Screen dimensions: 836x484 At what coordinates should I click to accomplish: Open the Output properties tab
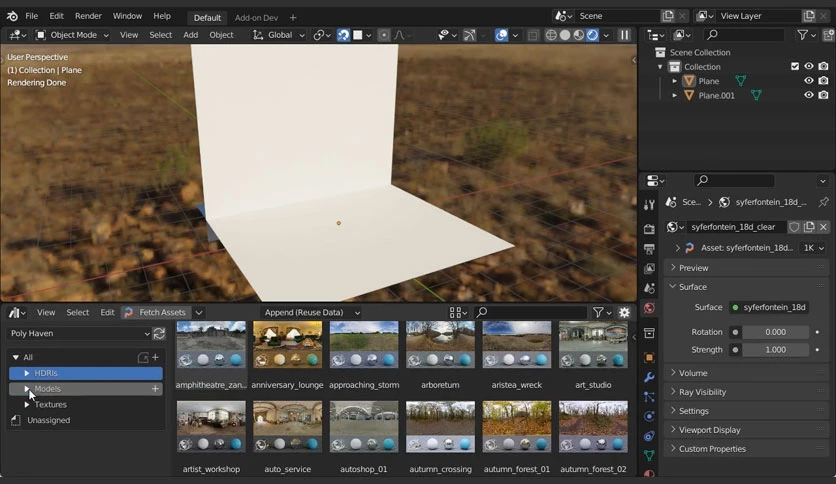pos(649,249)
